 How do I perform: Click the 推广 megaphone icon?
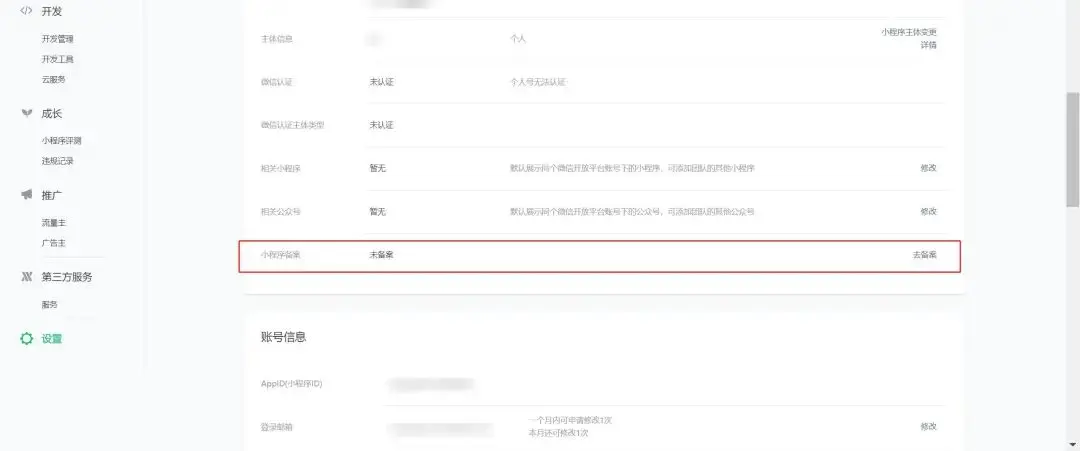[26, 195]
